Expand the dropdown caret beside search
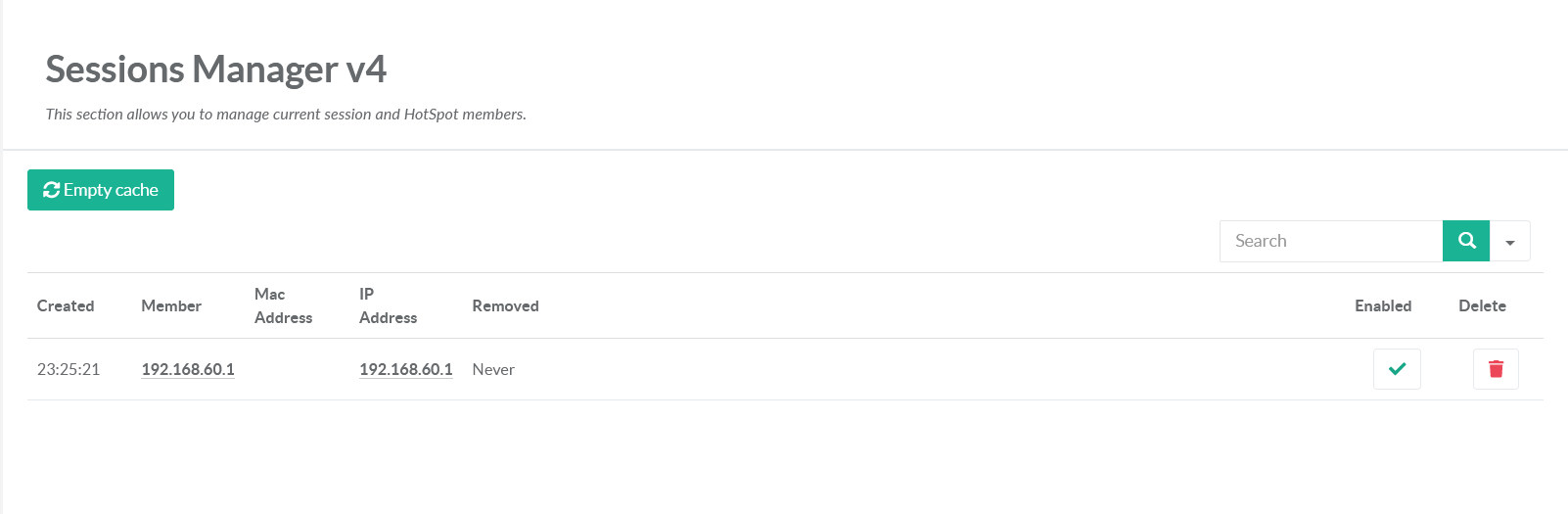The height and width of the screenshot is (514, 1568). click(1510, 242)
